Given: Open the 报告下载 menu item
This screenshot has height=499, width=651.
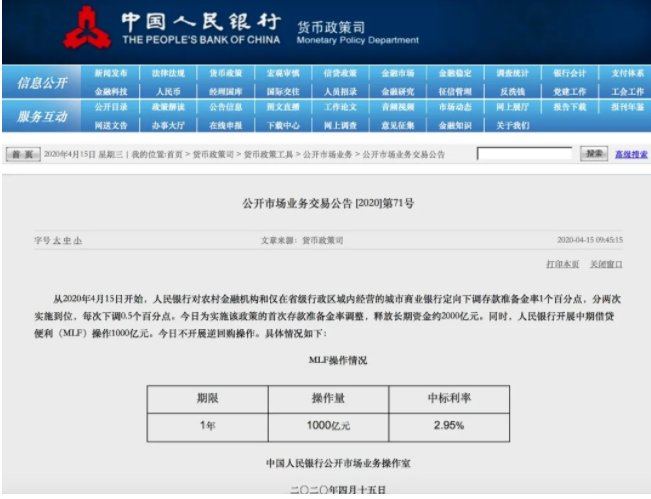Looking at the screenshot, I should 570,107.
